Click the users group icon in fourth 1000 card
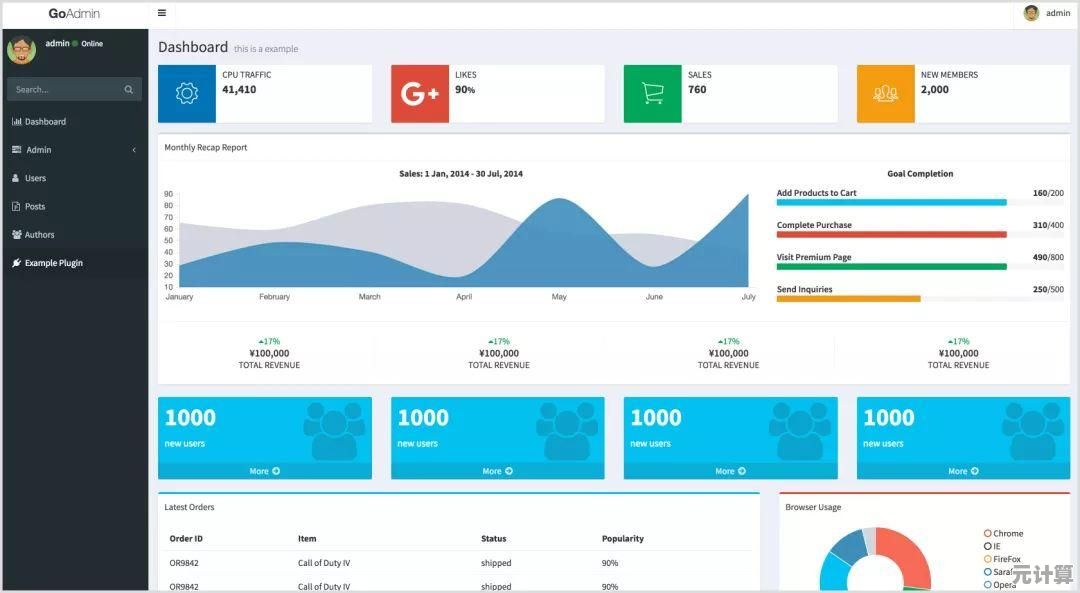The height and width of the screenshot is (593, 1080). pyautogui.click(x=1033, y=431)
